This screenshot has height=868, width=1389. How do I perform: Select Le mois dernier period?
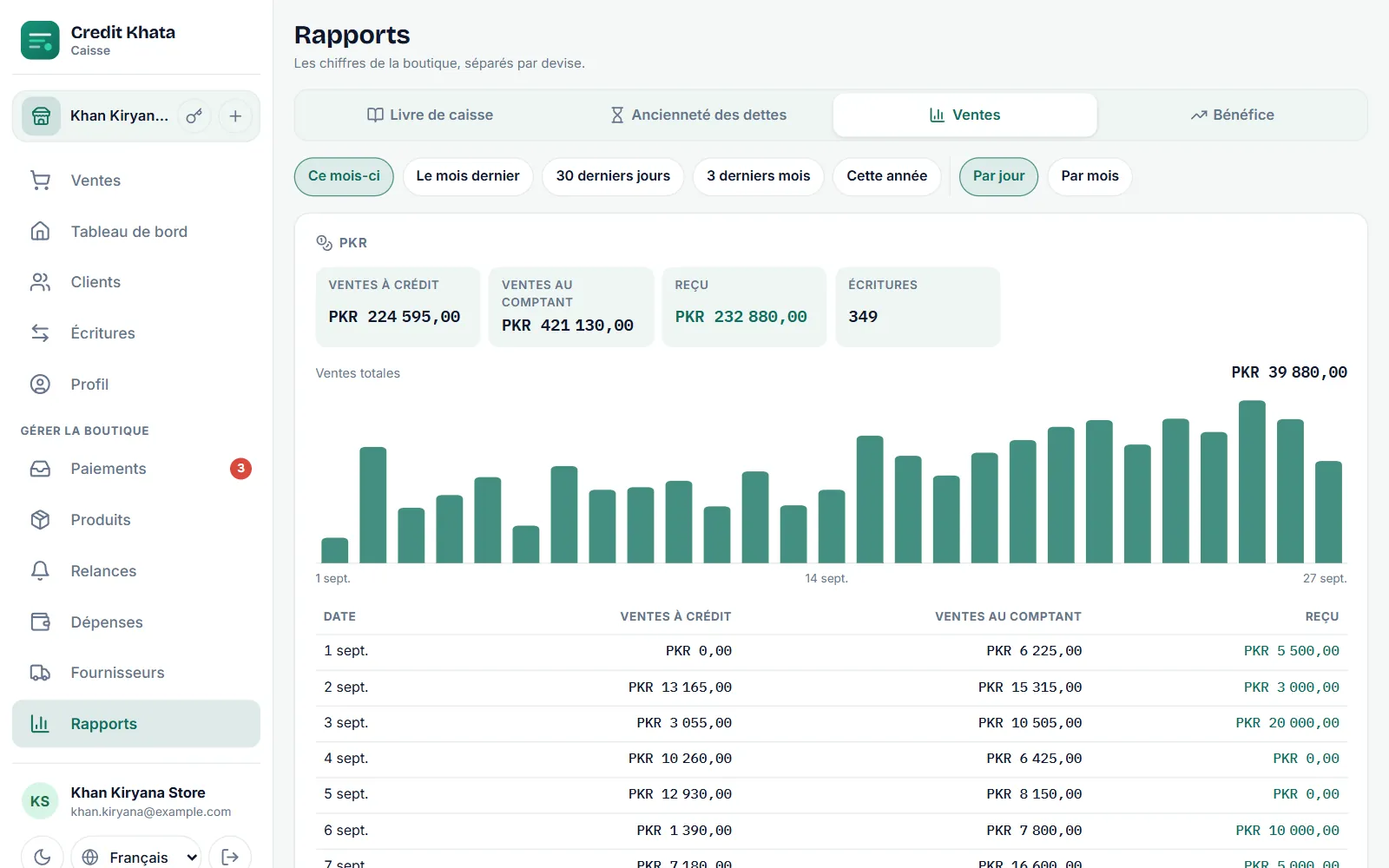click(x=468, y=176)
